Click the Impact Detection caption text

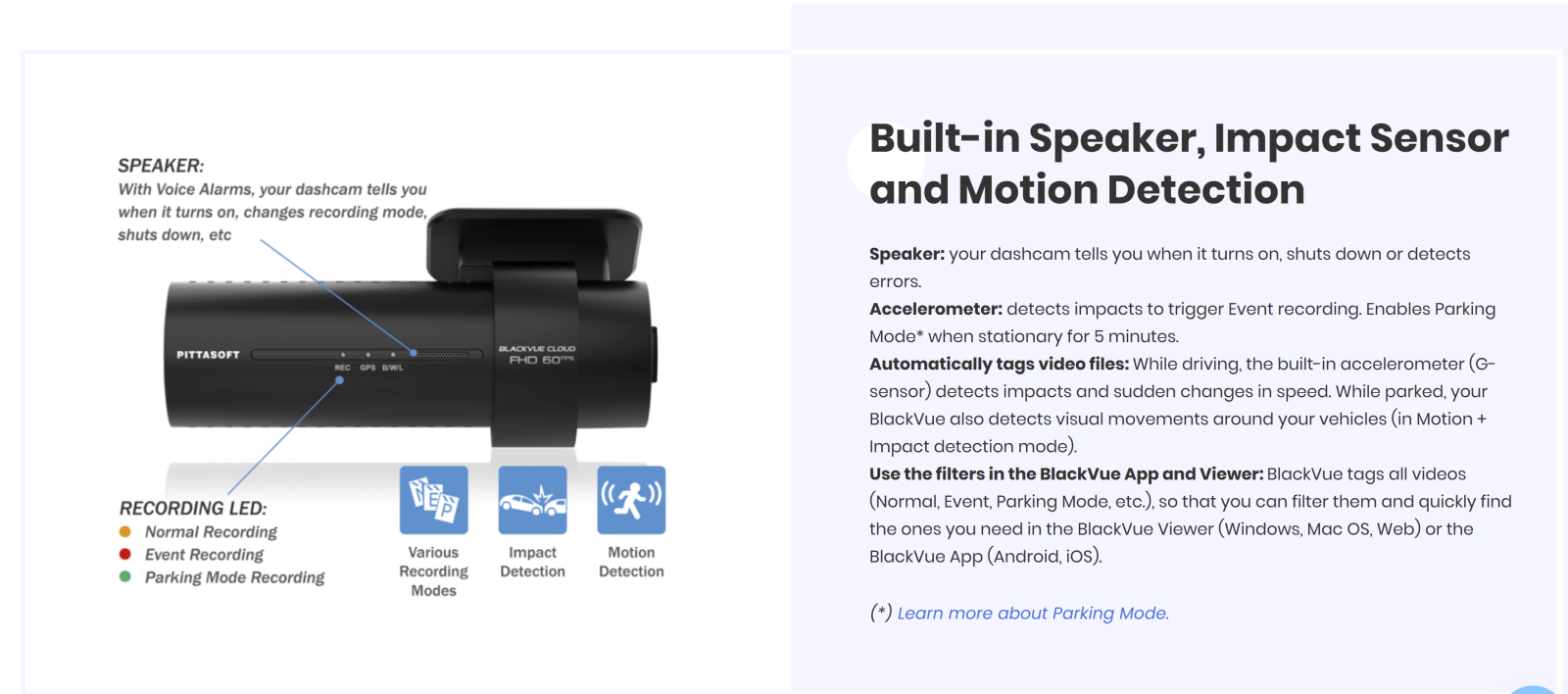point(533,562)
